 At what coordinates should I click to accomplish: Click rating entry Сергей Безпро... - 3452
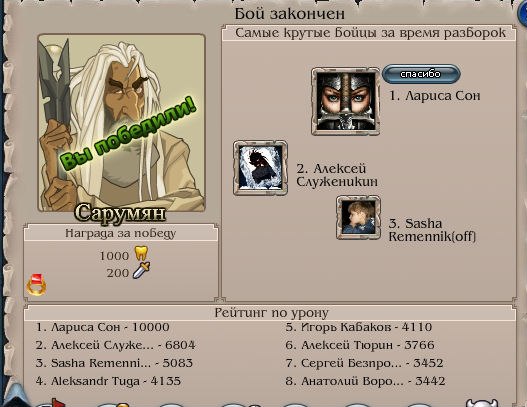pos(364,363)
